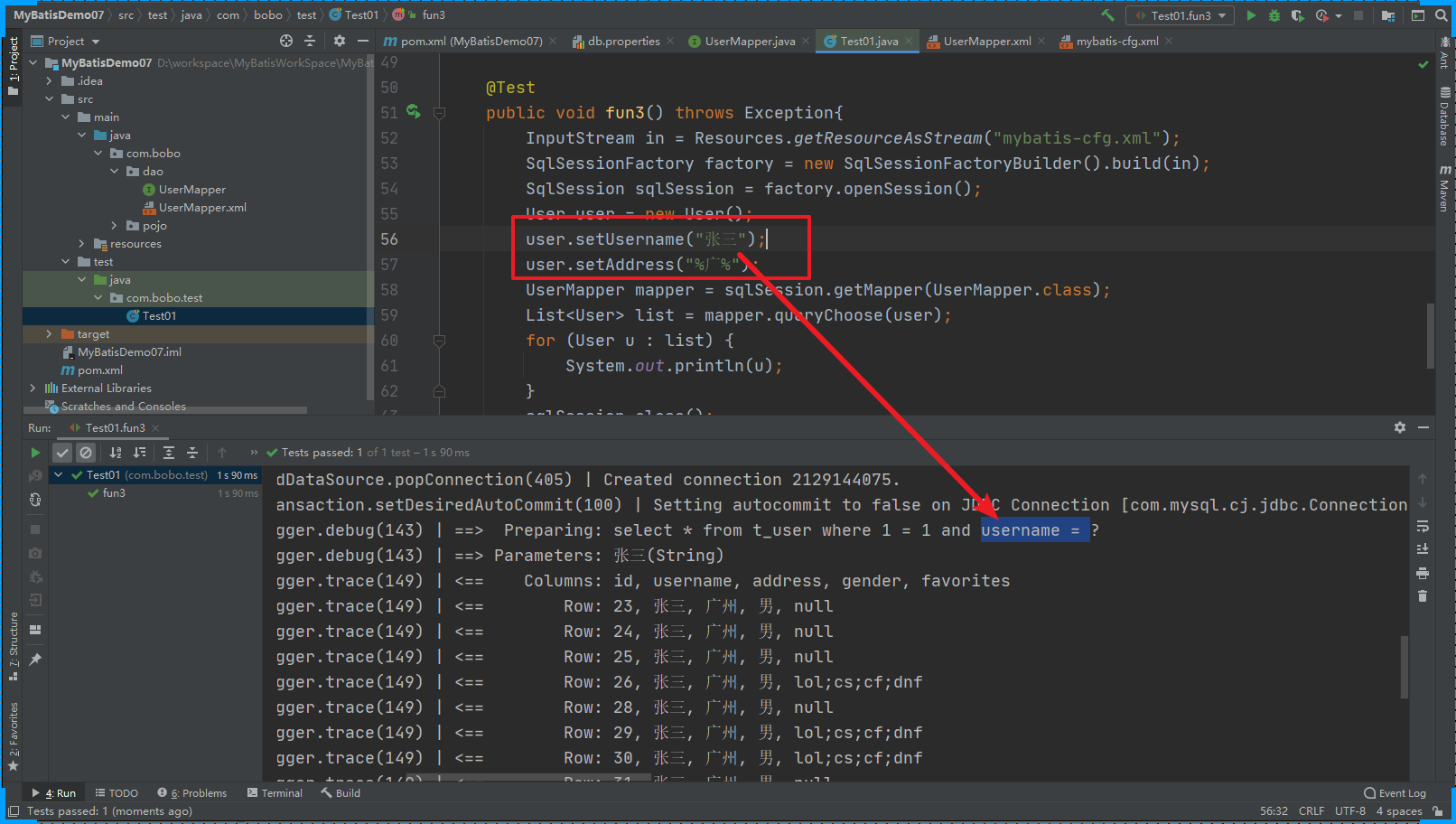The image size is (1456, 824).
Task: Toggle the Maven tool window stripe
Action: (x=1445, y=188)
